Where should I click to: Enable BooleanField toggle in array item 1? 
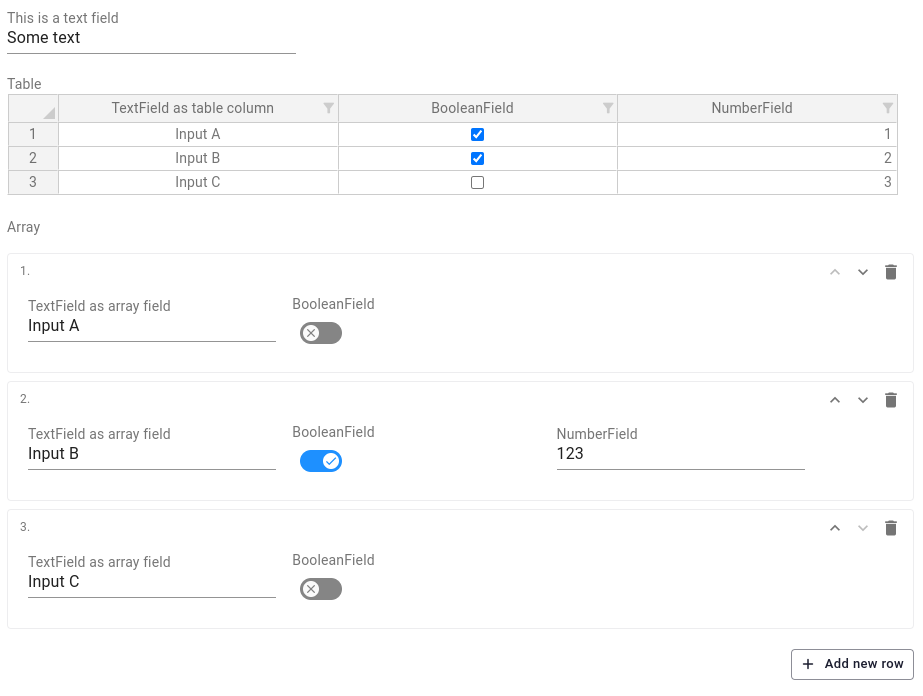tap(320, 333)
